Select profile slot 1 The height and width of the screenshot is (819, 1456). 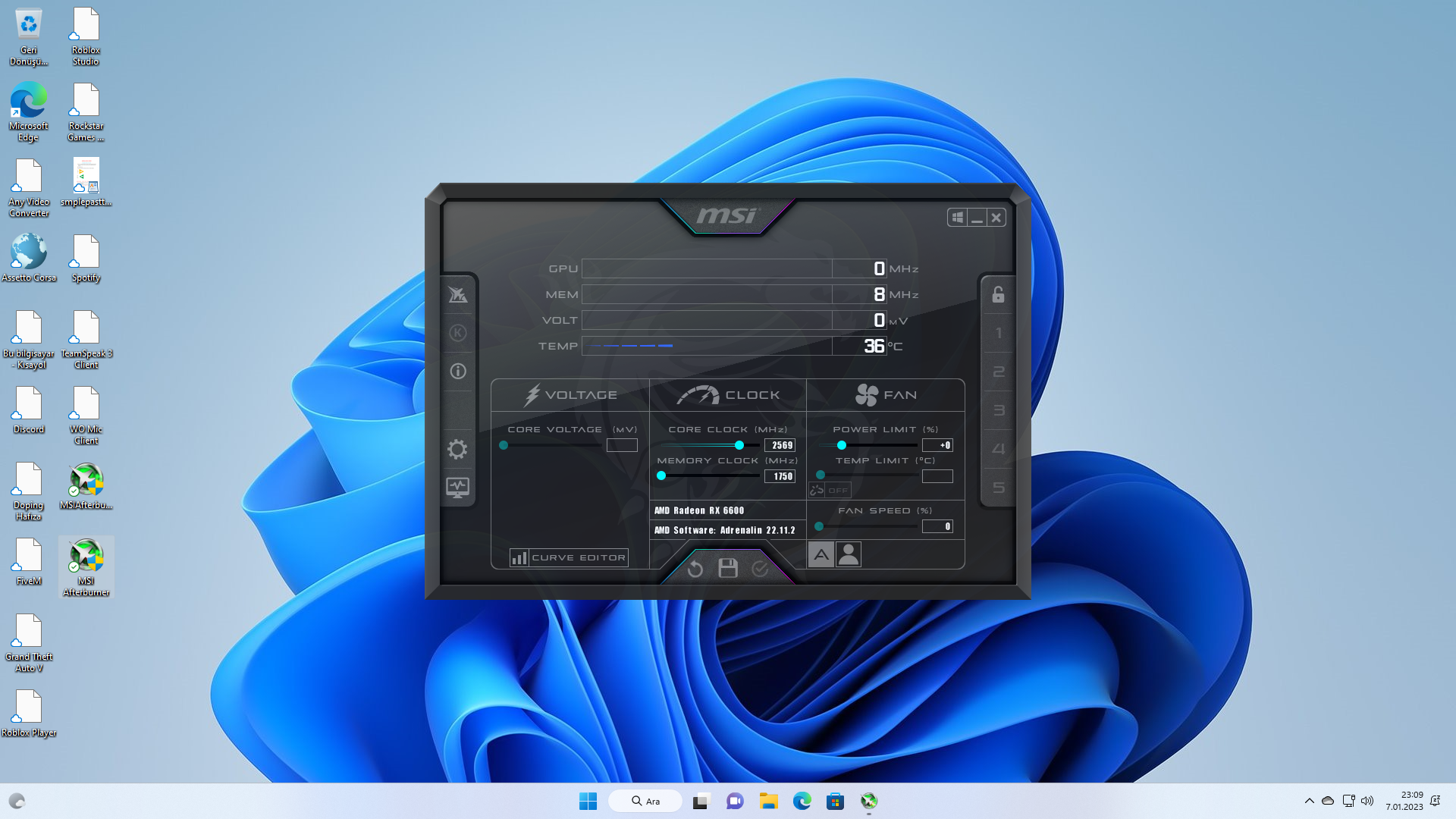(998, 334)
